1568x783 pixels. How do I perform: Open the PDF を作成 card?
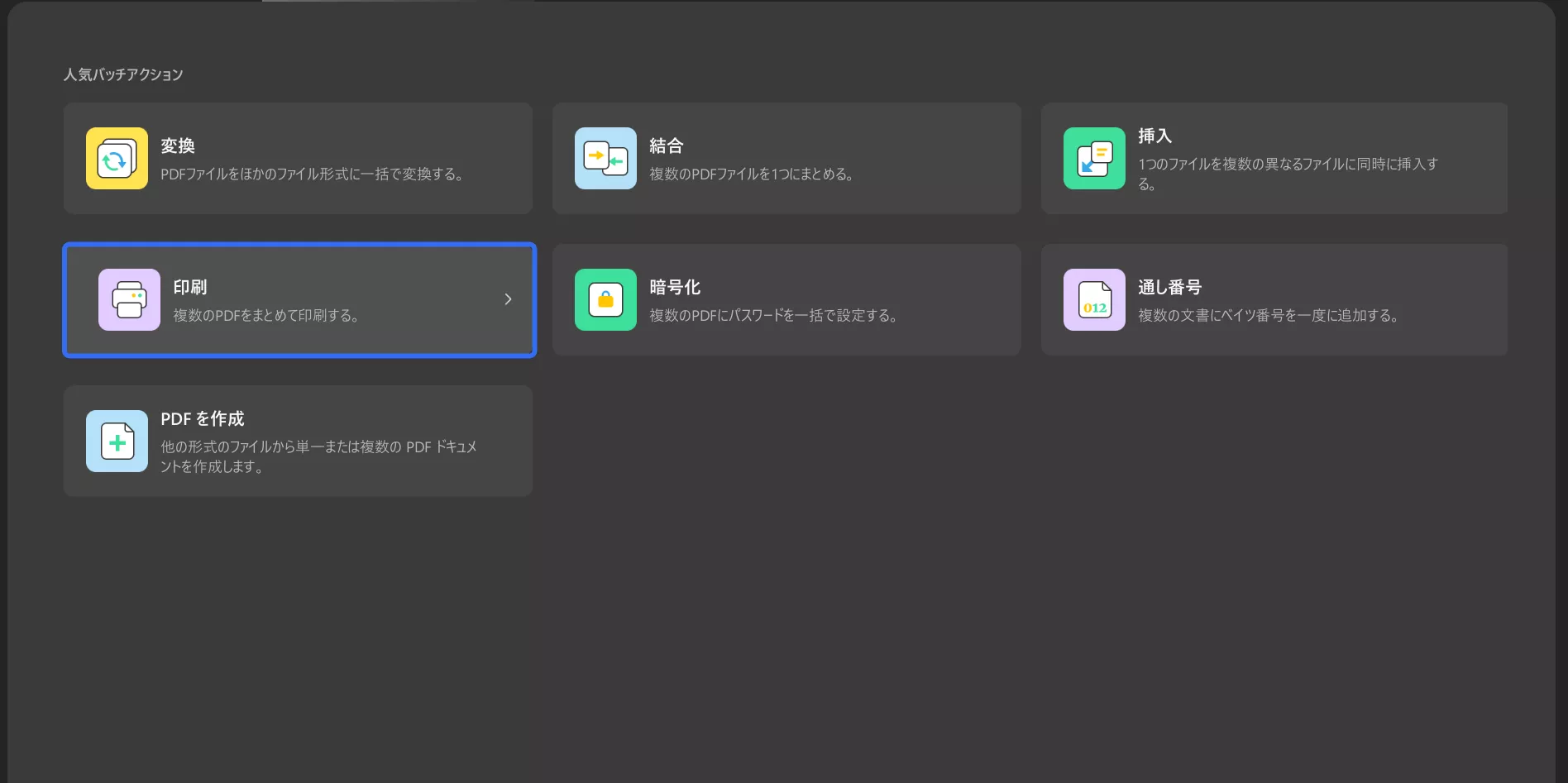coord(298,441)
